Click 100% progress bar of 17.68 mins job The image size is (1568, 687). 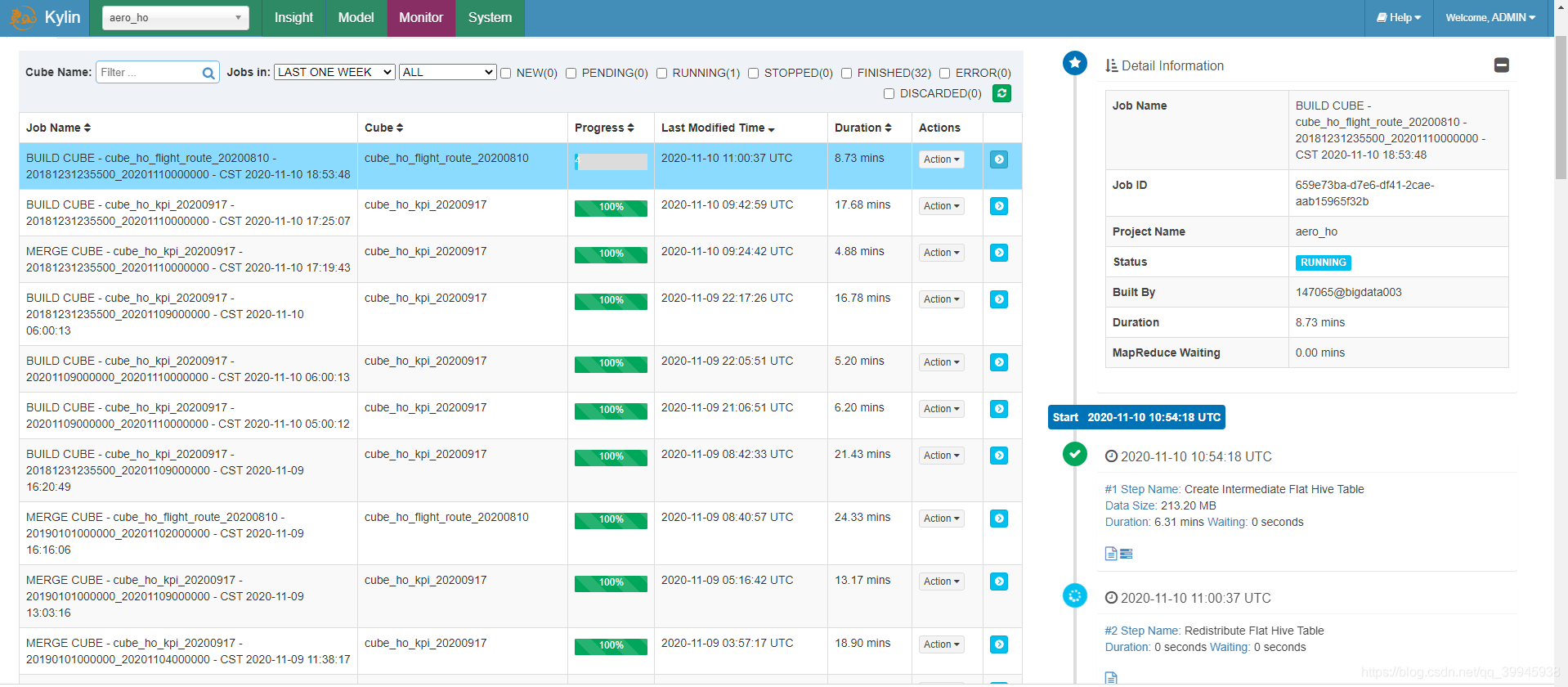click(x=611, y=208)
